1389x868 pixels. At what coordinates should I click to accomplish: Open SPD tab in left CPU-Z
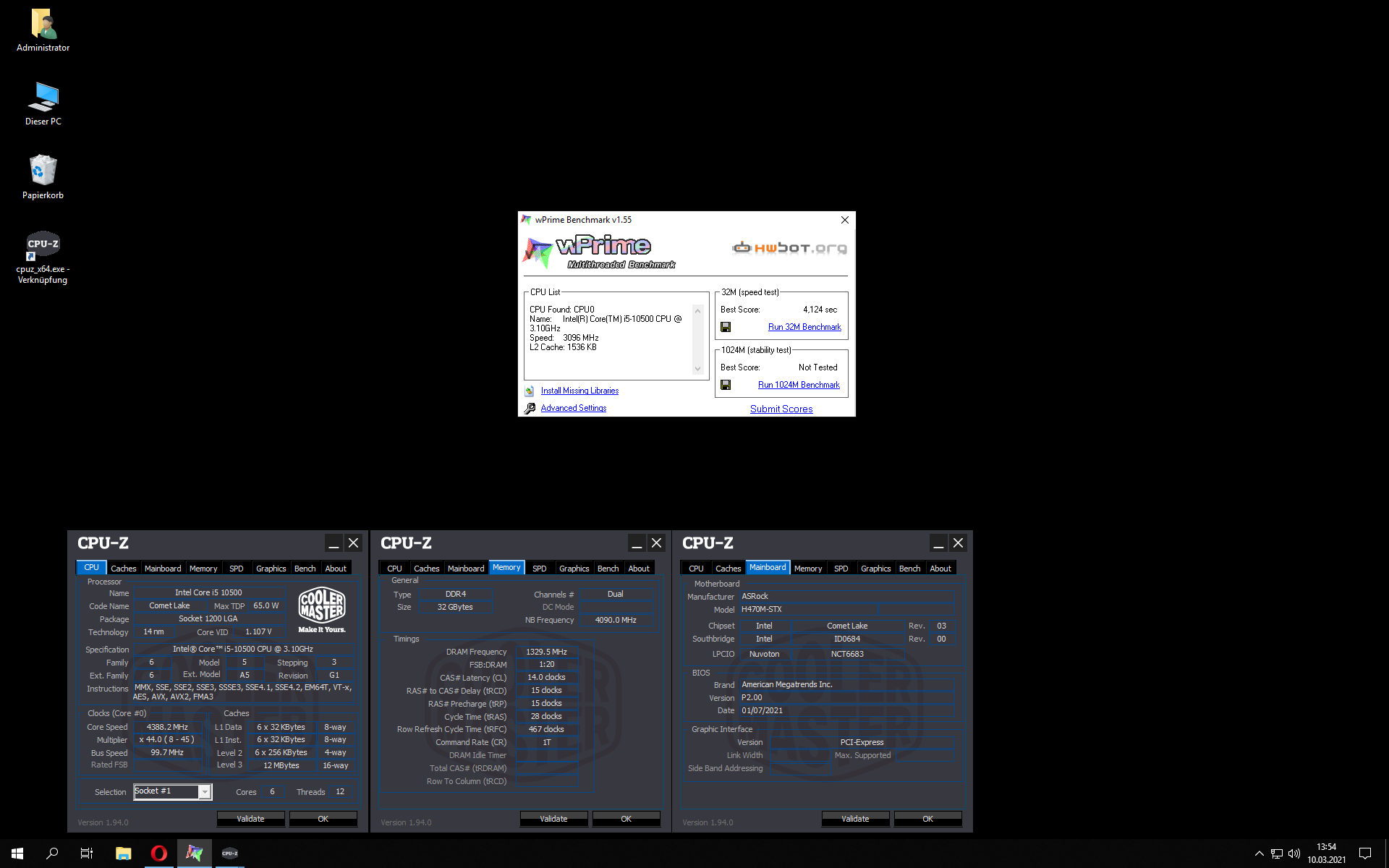click(x=237, y=569)
